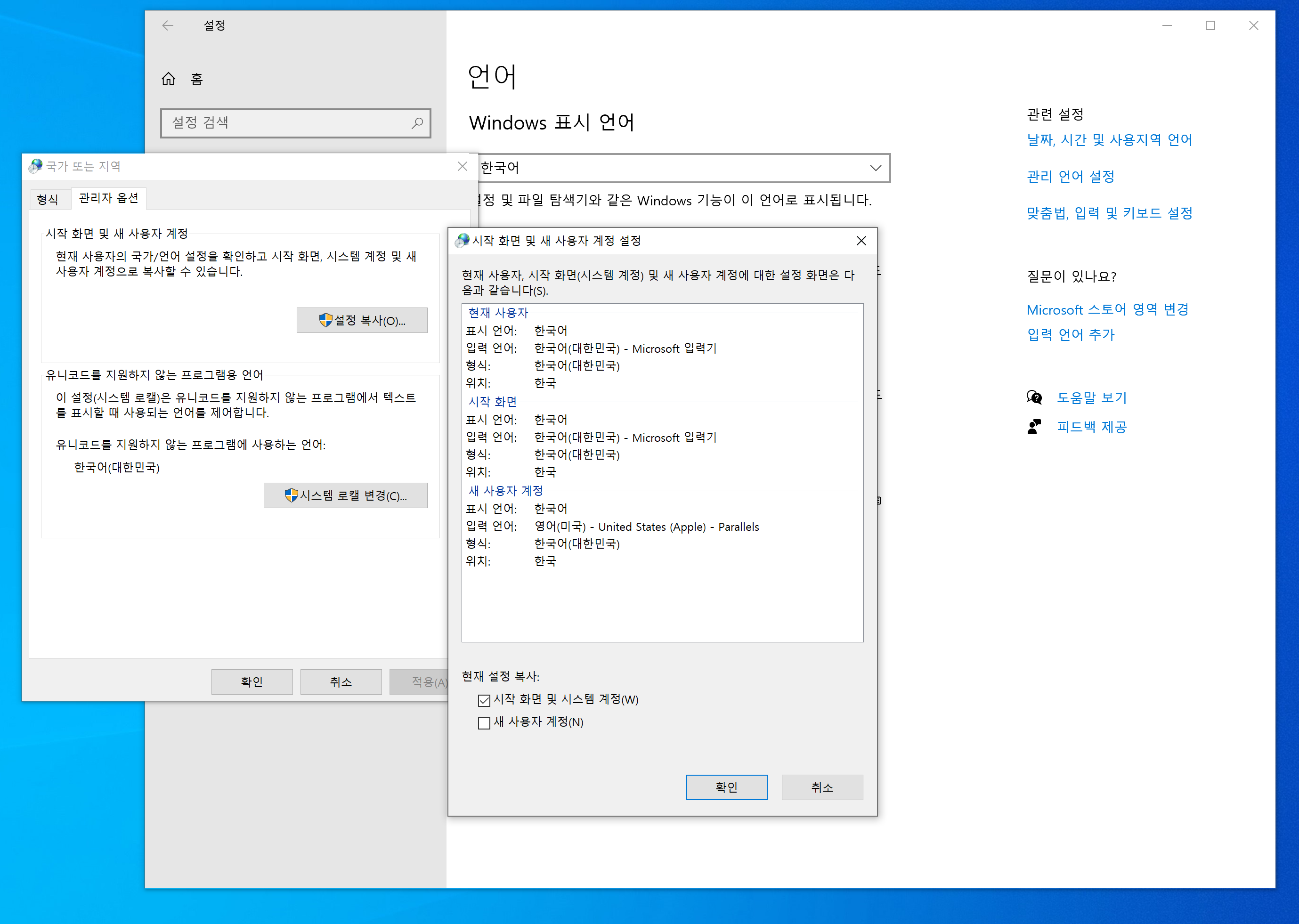This screenshot has height=924, width=1299.
Task: Open 날짜, 시간 및 사용지역 언어 link
Action: point(1109,140)
